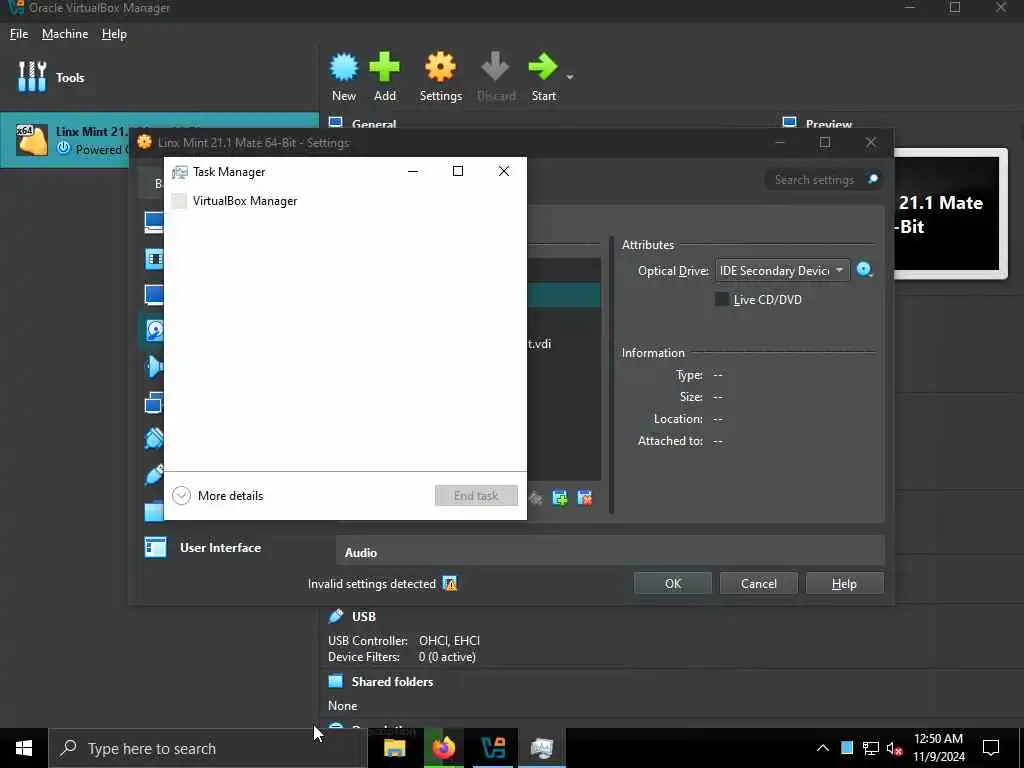1024x768 pixels.
Task: Open Firefox from the taskbar
Action: pyautogui.click(x=443, y=748)
